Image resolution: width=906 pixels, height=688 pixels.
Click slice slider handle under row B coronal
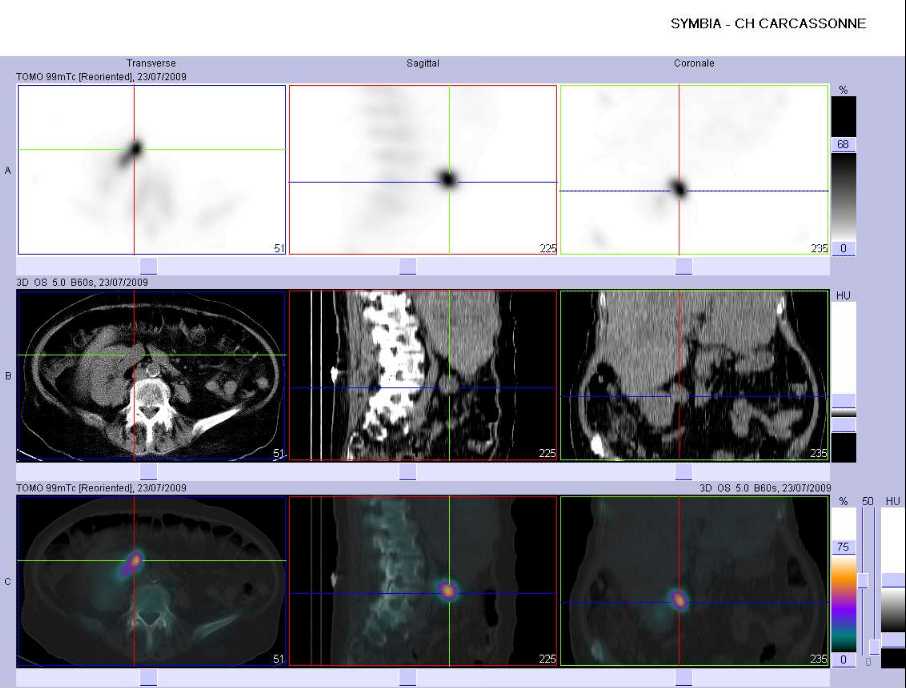click(x=684, y=472)
